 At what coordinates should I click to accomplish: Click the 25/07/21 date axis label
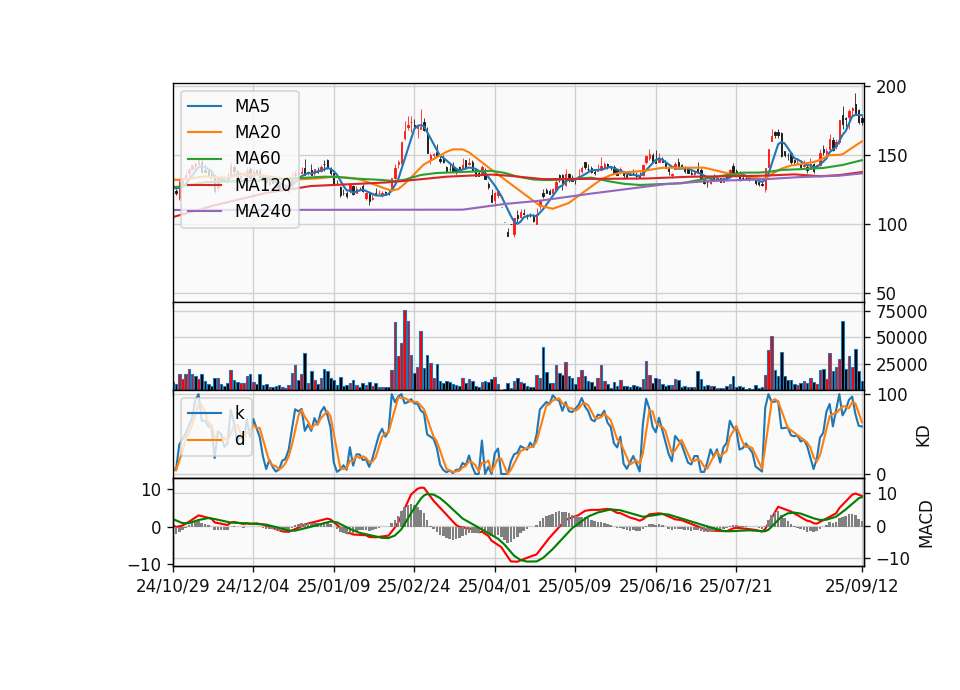736,586
